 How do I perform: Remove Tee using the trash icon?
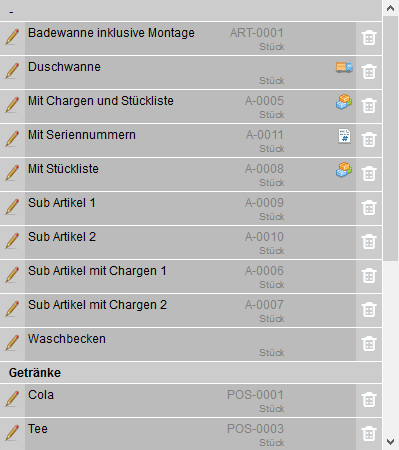369,433
